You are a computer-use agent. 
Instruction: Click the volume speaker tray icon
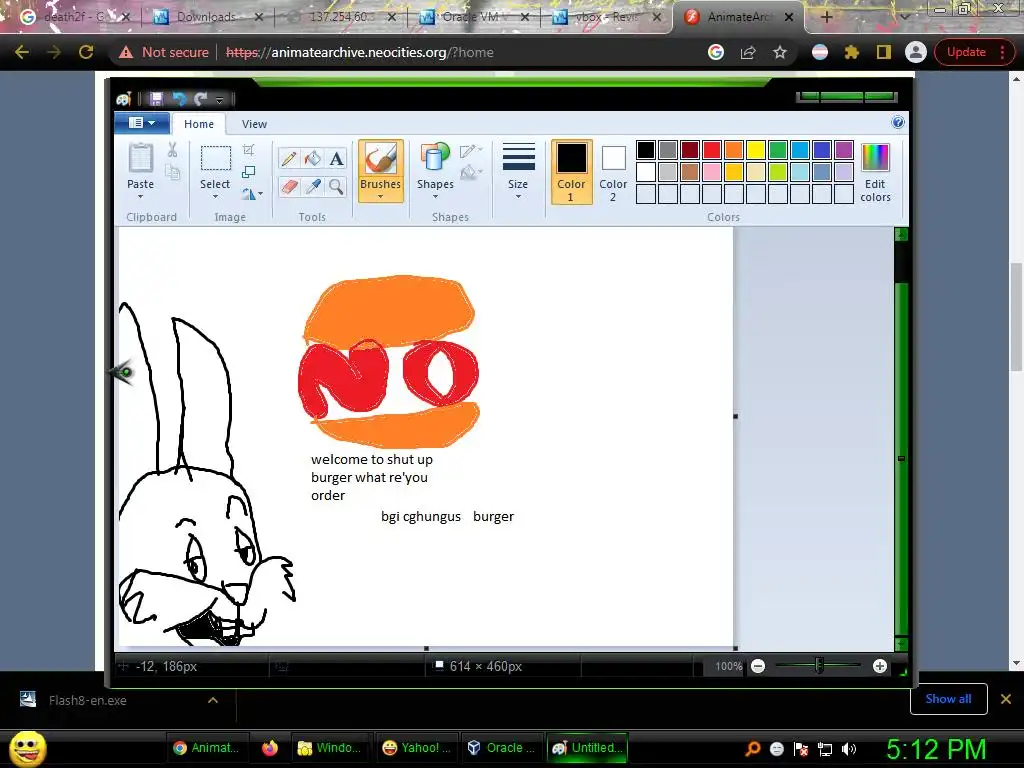pyautogui.click(x=849, y=749)
